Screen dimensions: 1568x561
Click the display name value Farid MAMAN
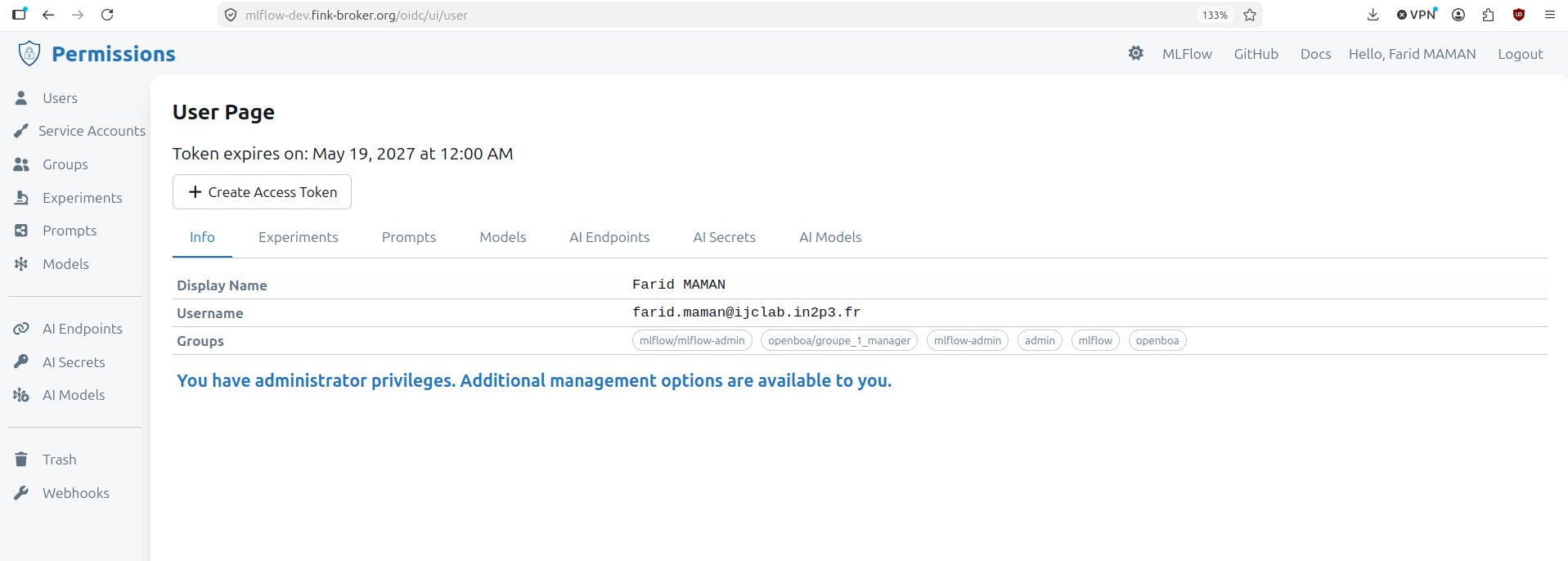pyautogui.click(x=679, y=285)
